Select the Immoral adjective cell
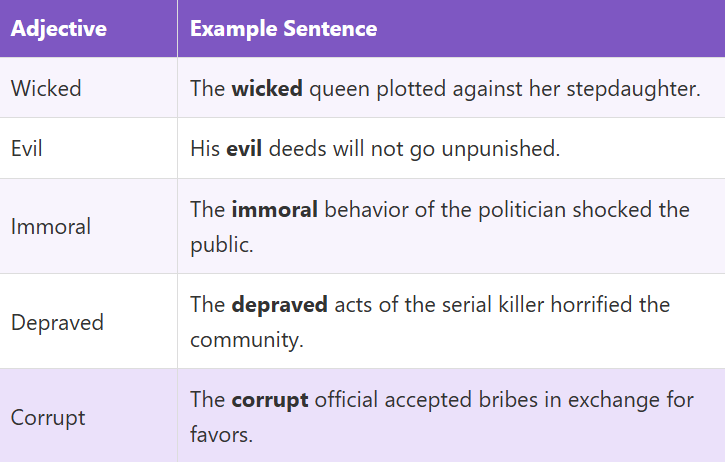The width and height of the screenshot is (725, 462). tap(51, 226)
